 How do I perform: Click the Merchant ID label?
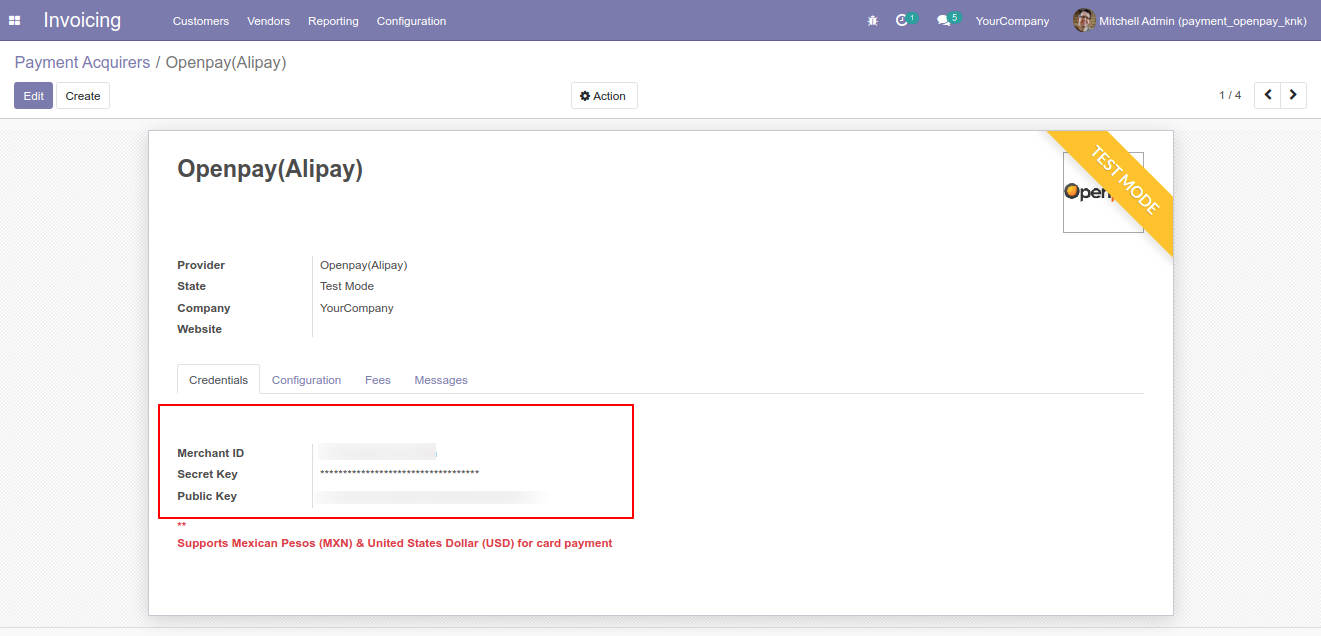pyautogui.click(x=211, y=453)
